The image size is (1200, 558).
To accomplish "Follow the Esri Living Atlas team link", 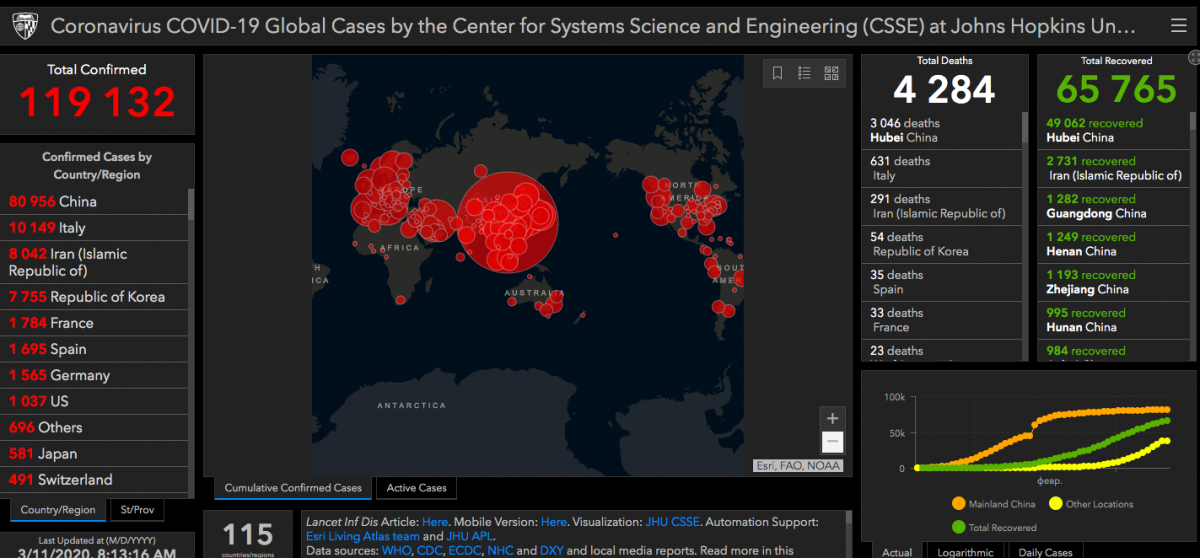I will click(x=363, y=536).
